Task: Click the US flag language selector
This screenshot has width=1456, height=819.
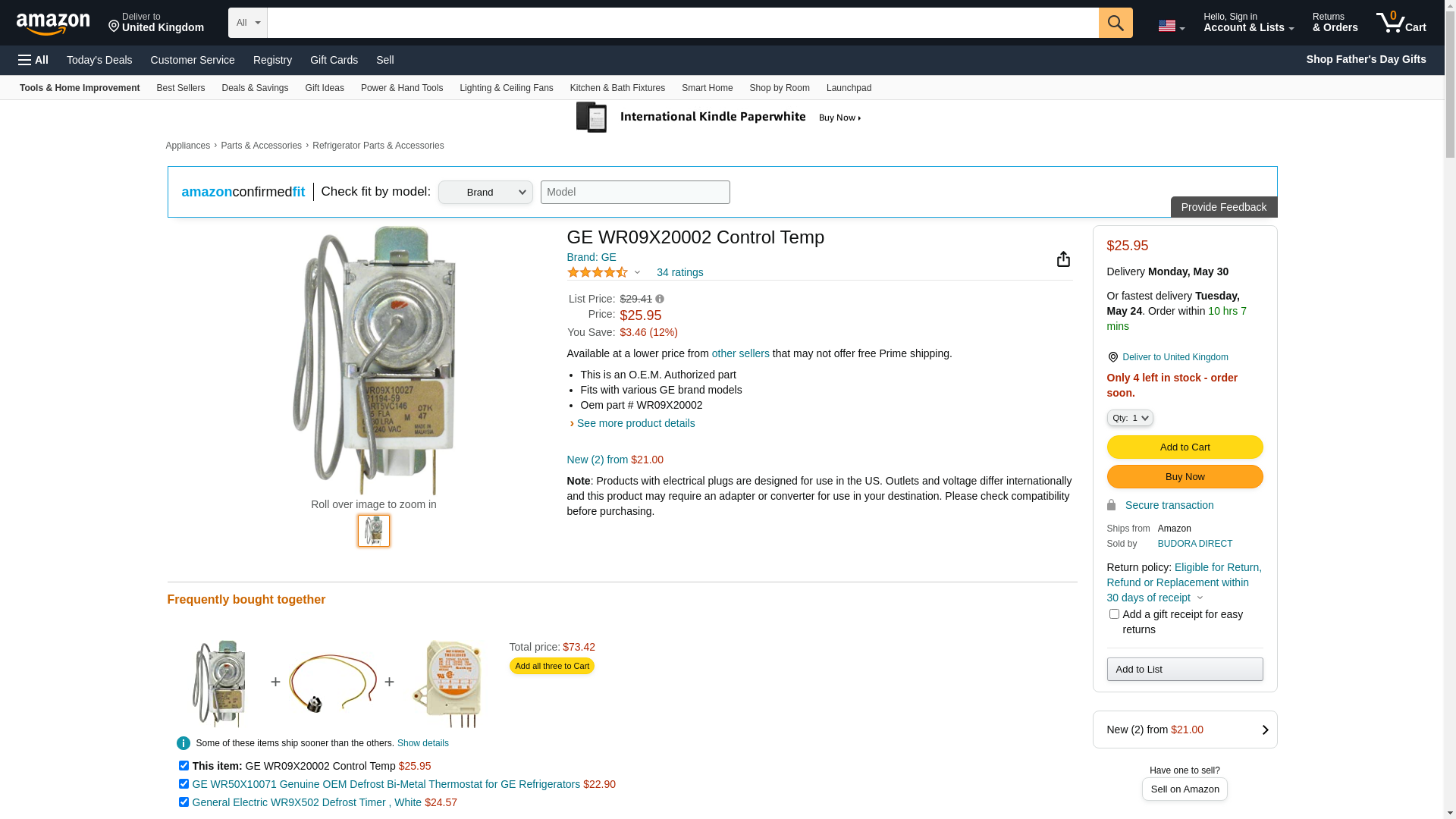Action: [1171, 26]
